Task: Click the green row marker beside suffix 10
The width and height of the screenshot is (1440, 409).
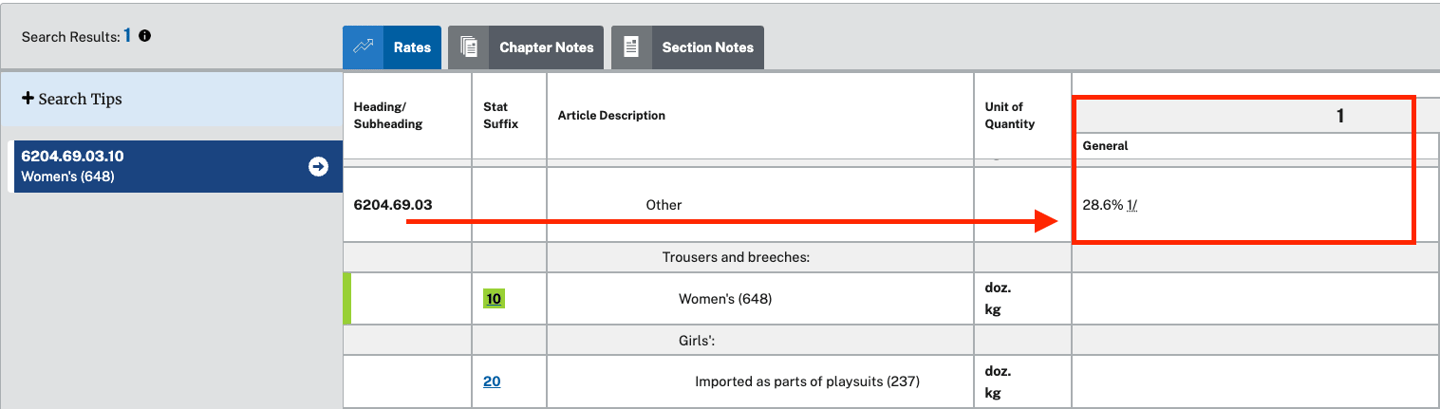Action: click(347, 298)
